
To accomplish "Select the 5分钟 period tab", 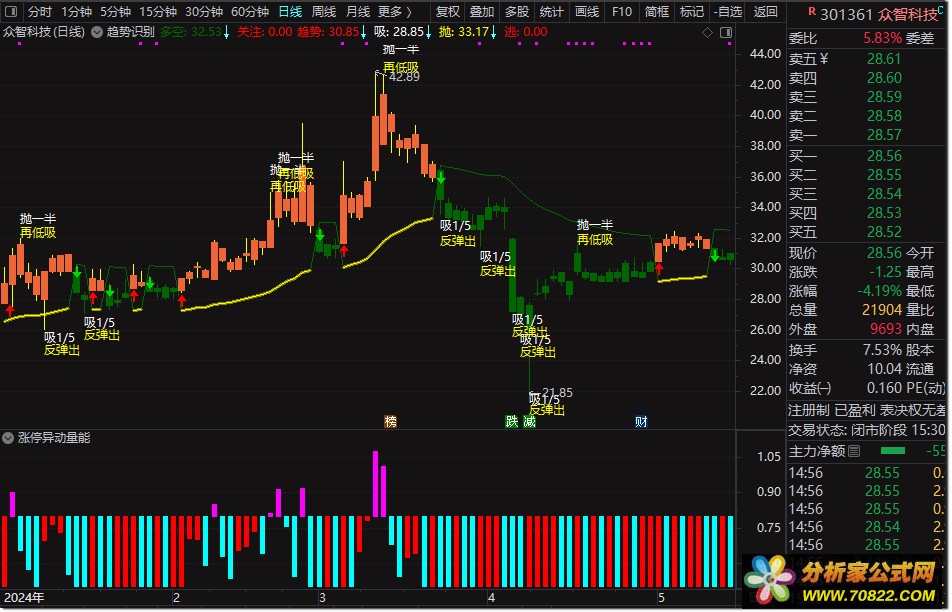I will coord(115,12).
